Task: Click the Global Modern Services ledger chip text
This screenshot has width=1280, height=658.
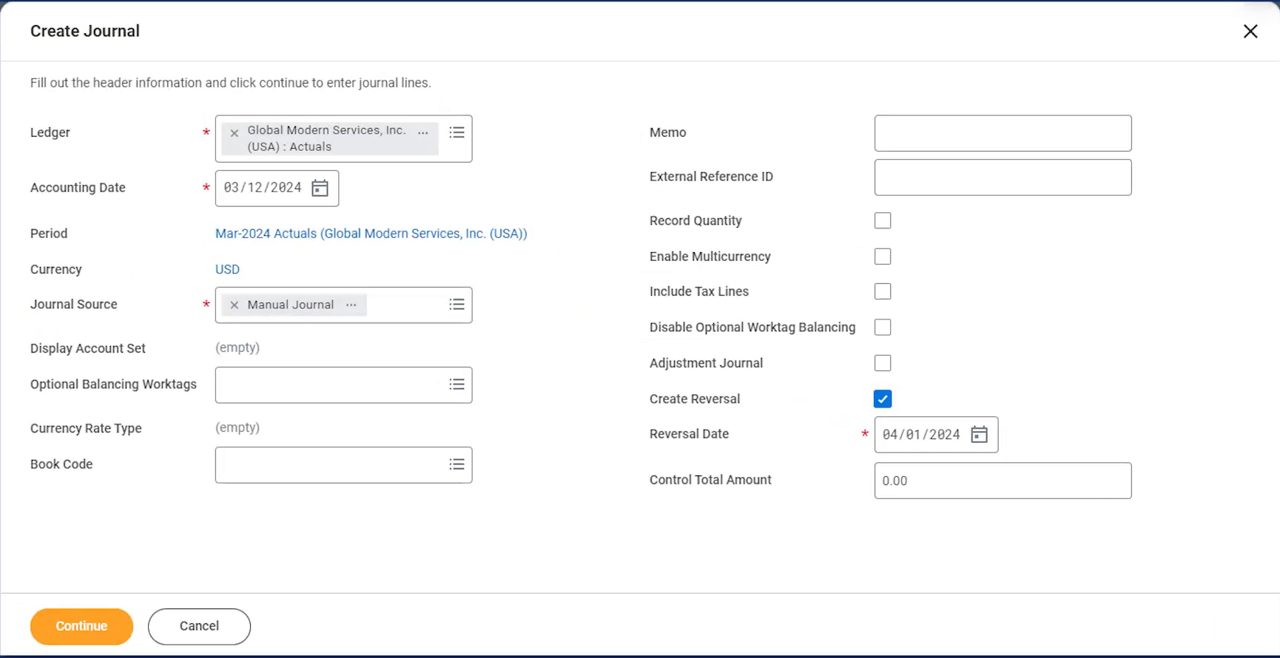Action: (x=327, y=139)
